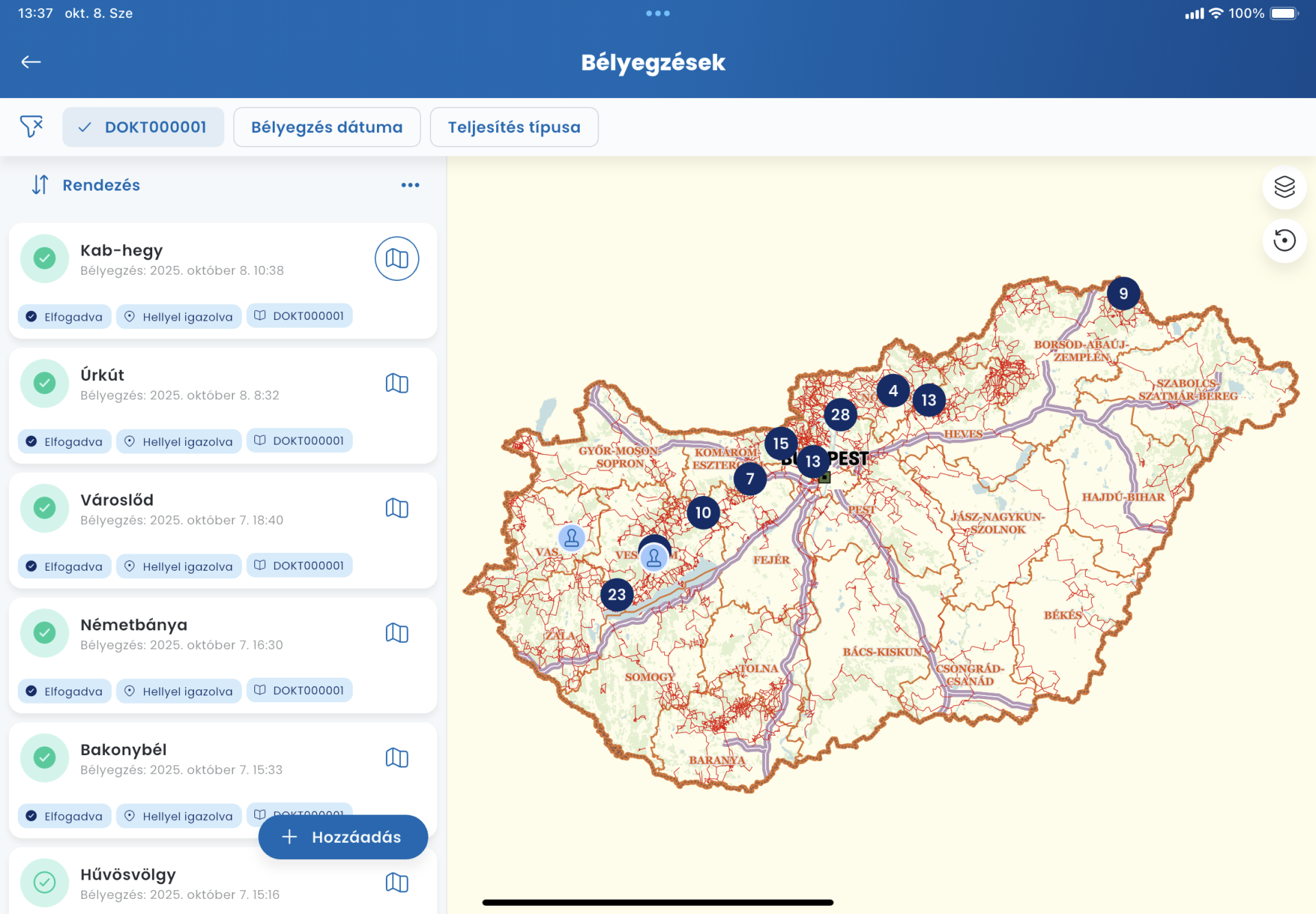Screen dimensions: 1316x914
Task: Open the Teljesítés típusa filter
Action: coord(513,127)
